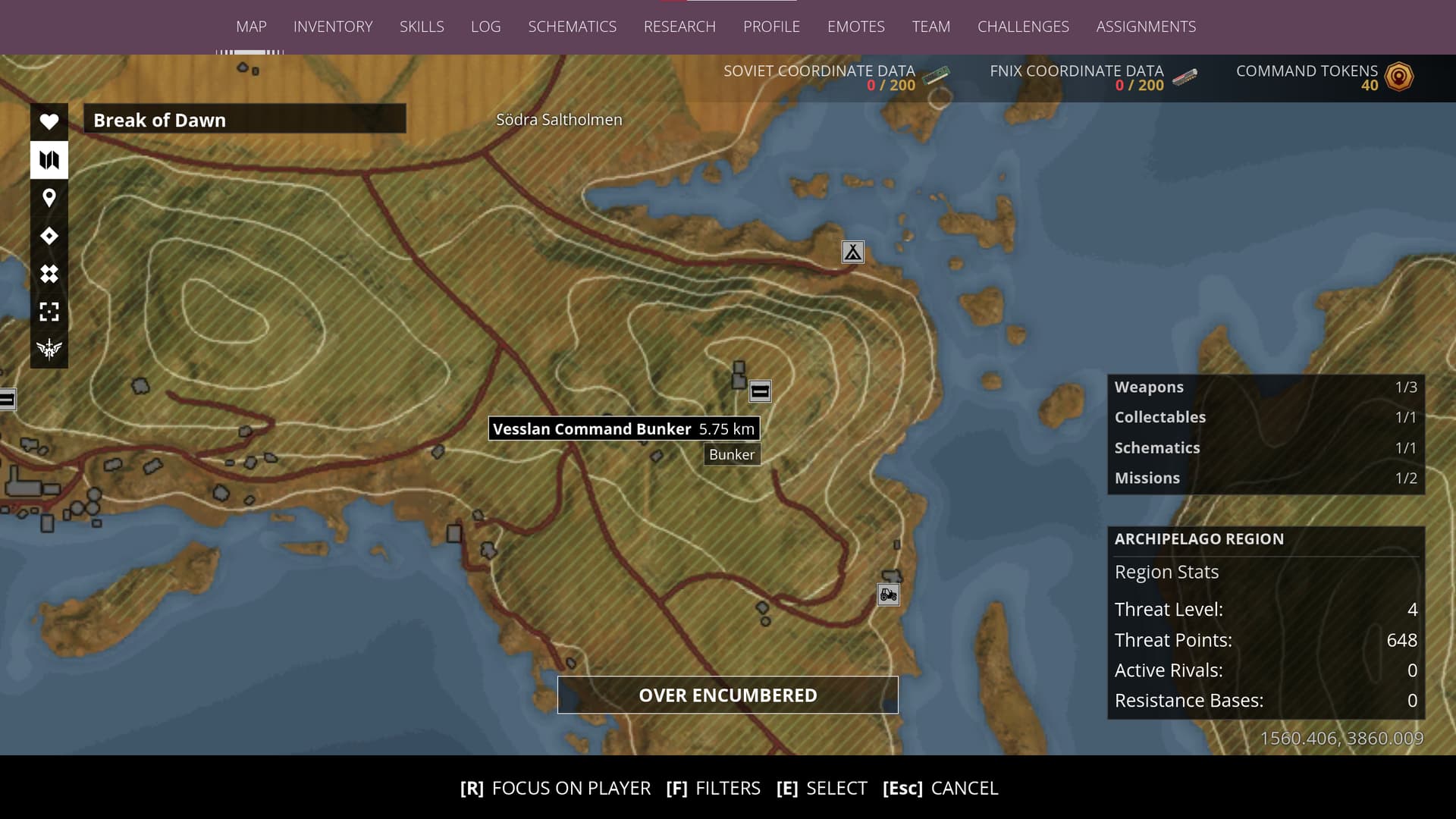The height and width of the screenshot is (819, 1456).
Task: View the CHALLENGES tab
Action: [1023, 27]
